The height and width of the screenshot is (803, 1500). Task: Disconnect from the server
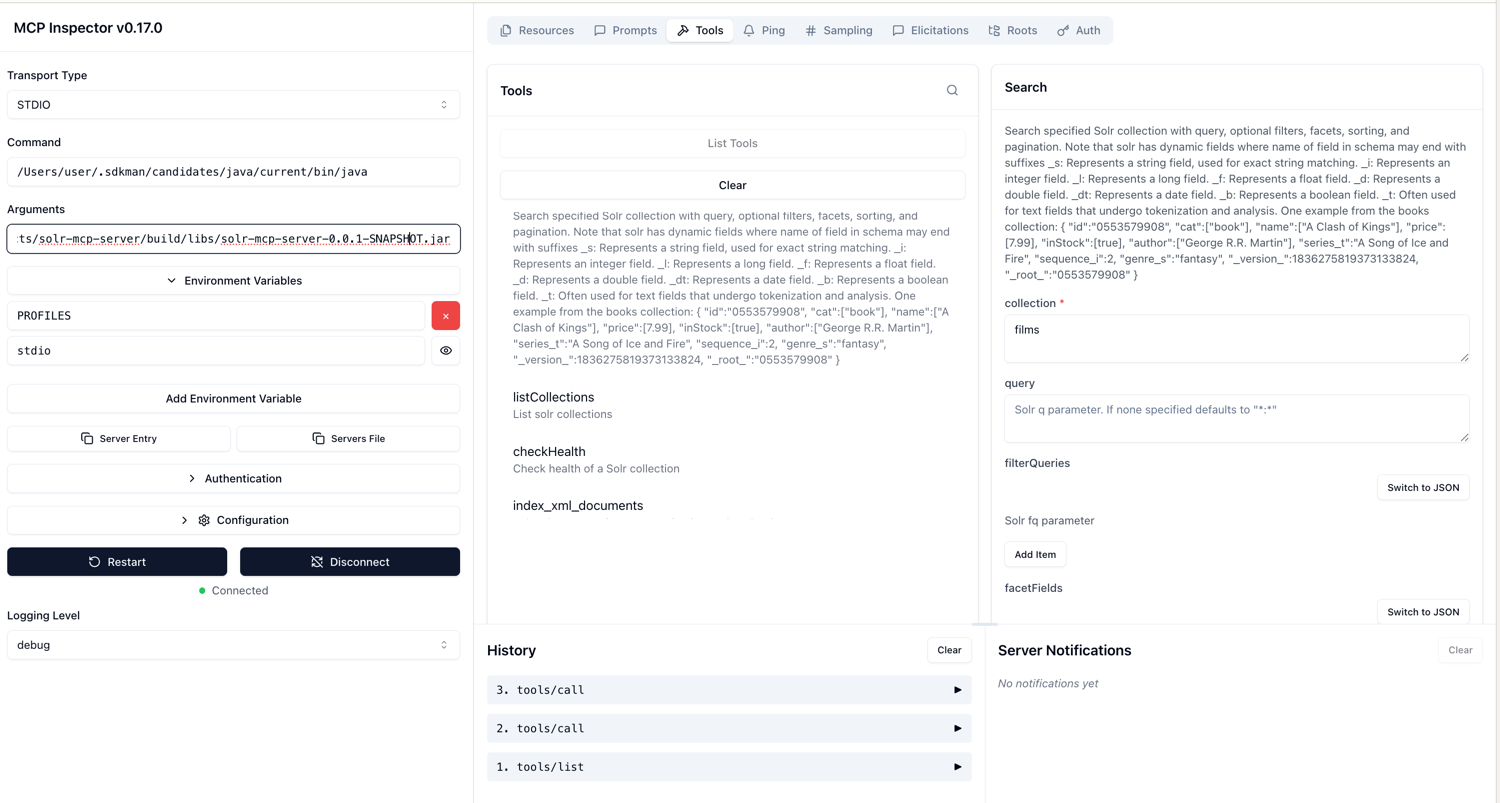[x=350, y=562]
